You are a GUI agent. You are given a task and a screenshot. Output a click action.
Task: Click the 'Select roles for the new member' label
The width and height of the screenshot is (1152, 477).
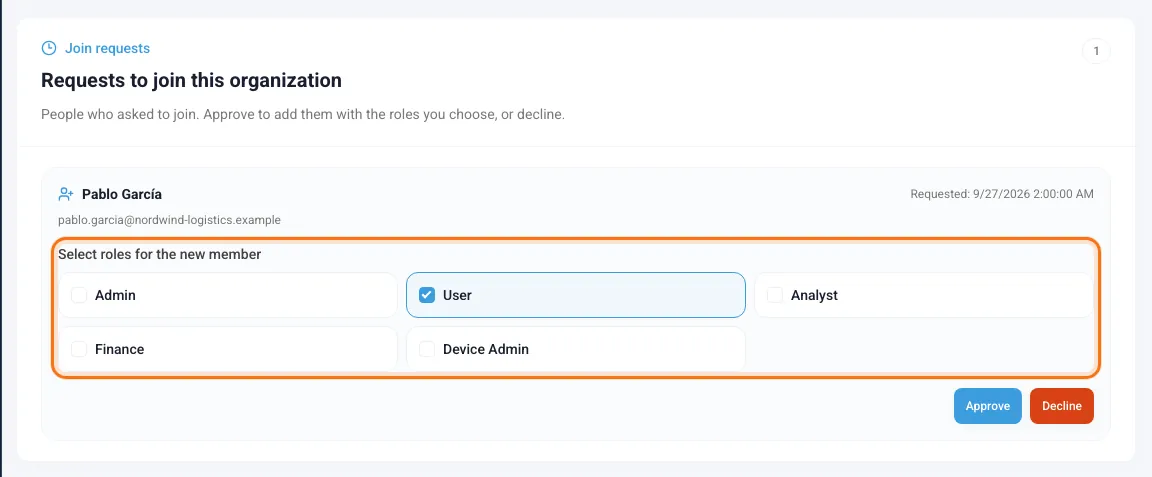point(159,255)
